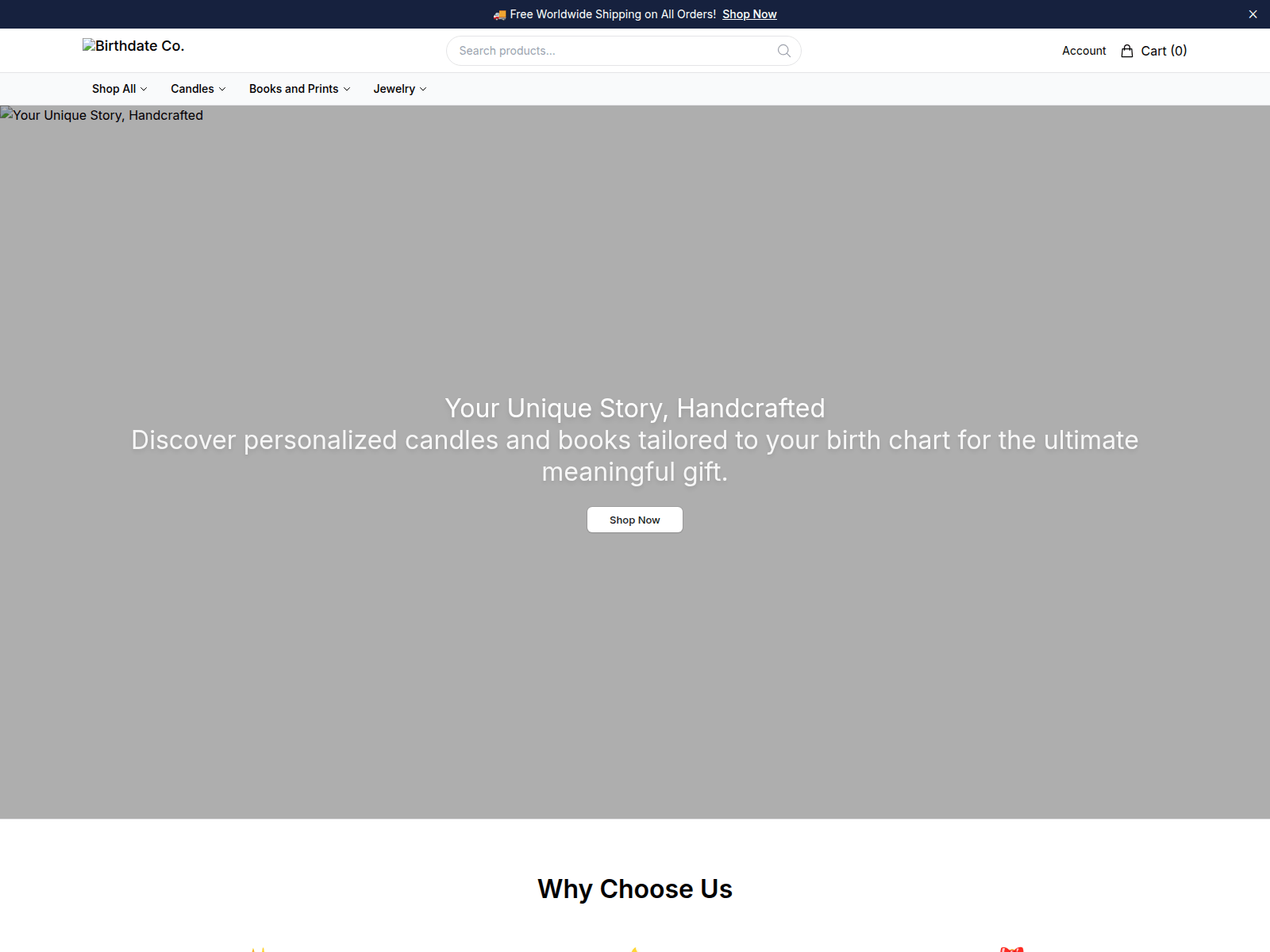
Task: Click the Birthdate Co. logo
Action: [x=133, y=46]
